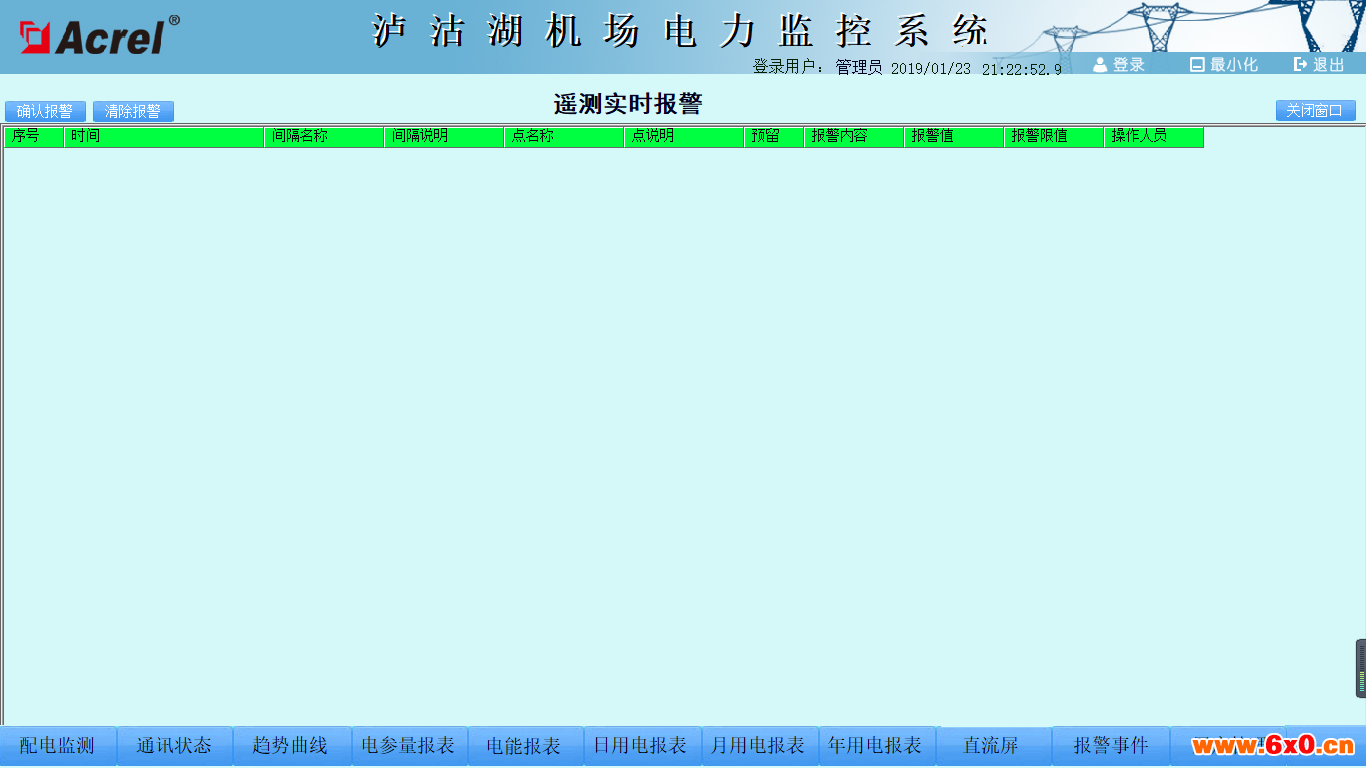Click the 间隔说明 column header
This screenshot has height=768, width=1366.
[x=444, y=137]
